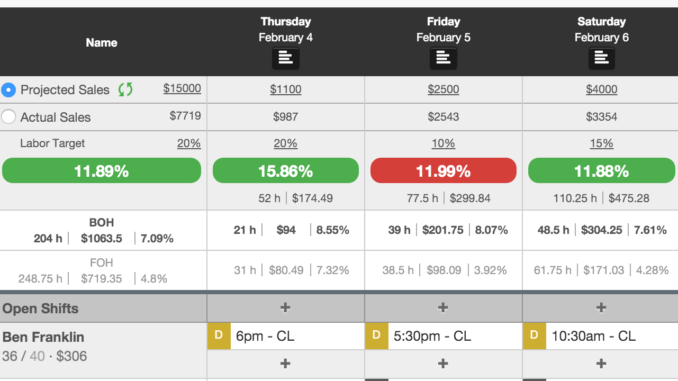Edit Saturday labor target 15%
Screen dimensions: 678x381
pyautogui.click(x=601, y=144)
